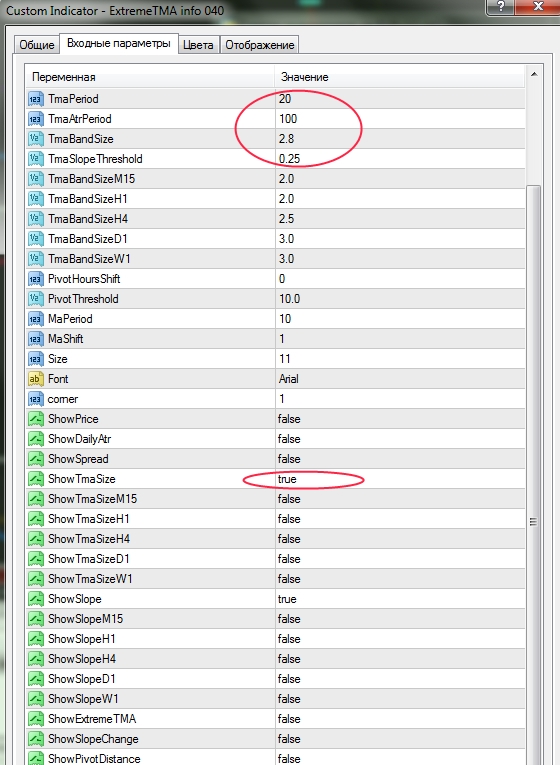This screenshot has height=765, width=560.
Task: Click the ShowTmaSize value true
Action: (x=287, y=479)
